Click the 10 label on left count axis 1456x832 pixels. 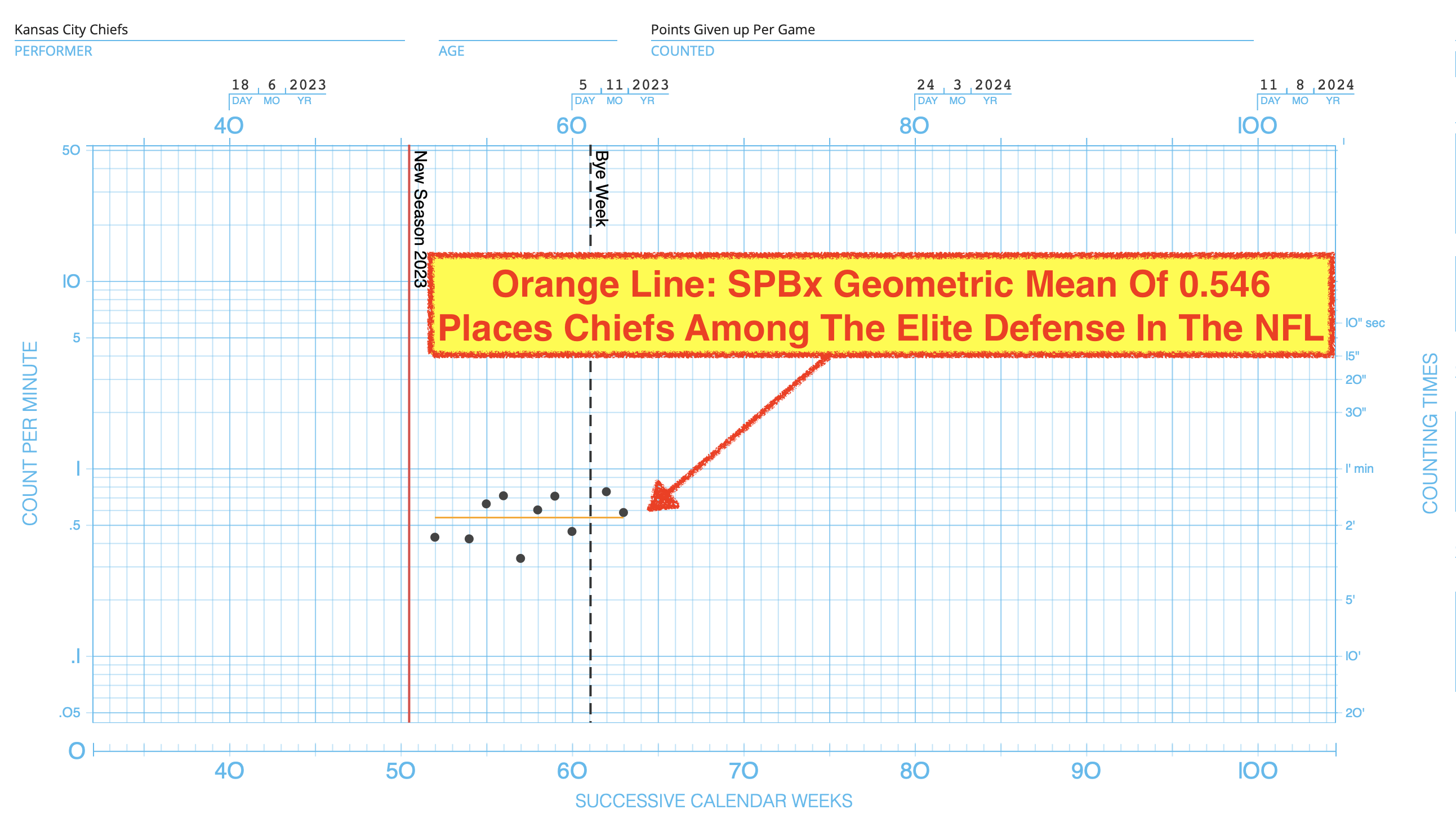[71, 281]
